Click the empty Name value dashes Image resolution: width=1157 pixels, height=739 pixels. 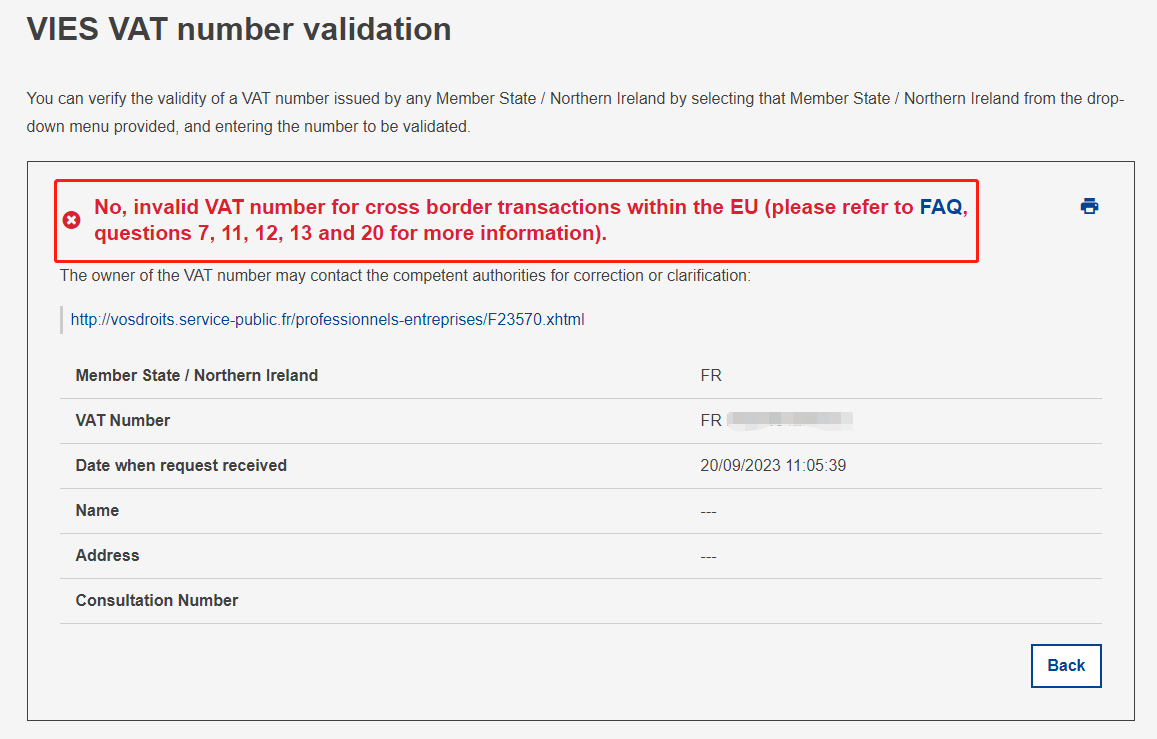(708, 512)
